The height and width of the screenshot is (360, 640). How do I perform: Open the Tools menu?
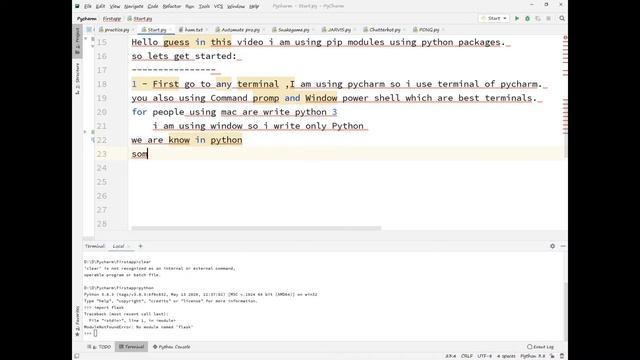pos(204,6)
